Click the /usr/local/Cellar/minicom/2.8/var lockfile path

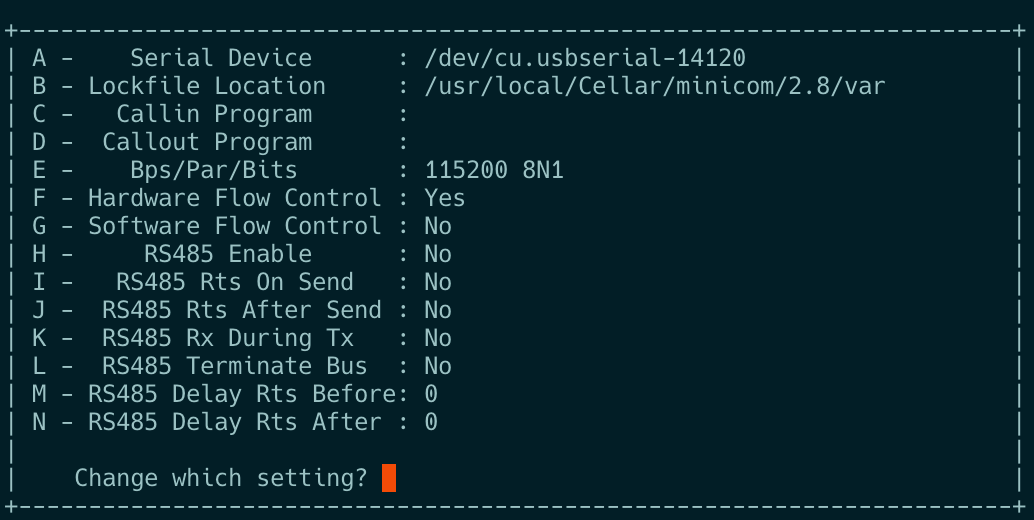pyautogui.click(x=655, y=86)
